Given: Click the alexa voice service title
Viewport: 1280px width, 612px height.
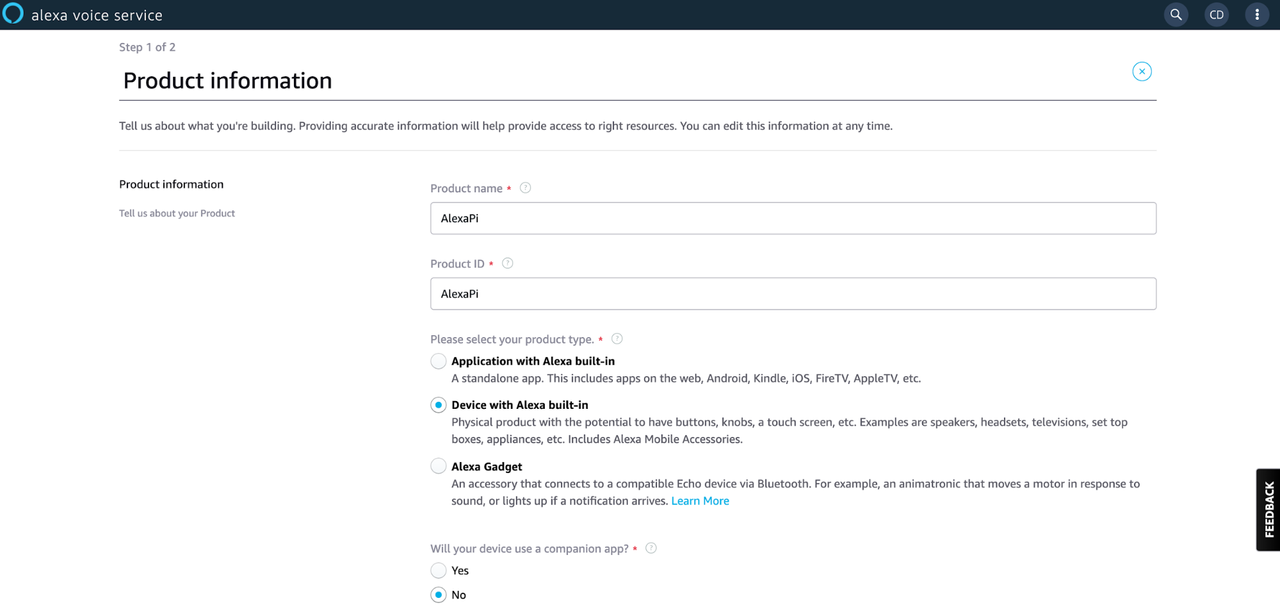Looking at the screenshot, I should (97, 15).
